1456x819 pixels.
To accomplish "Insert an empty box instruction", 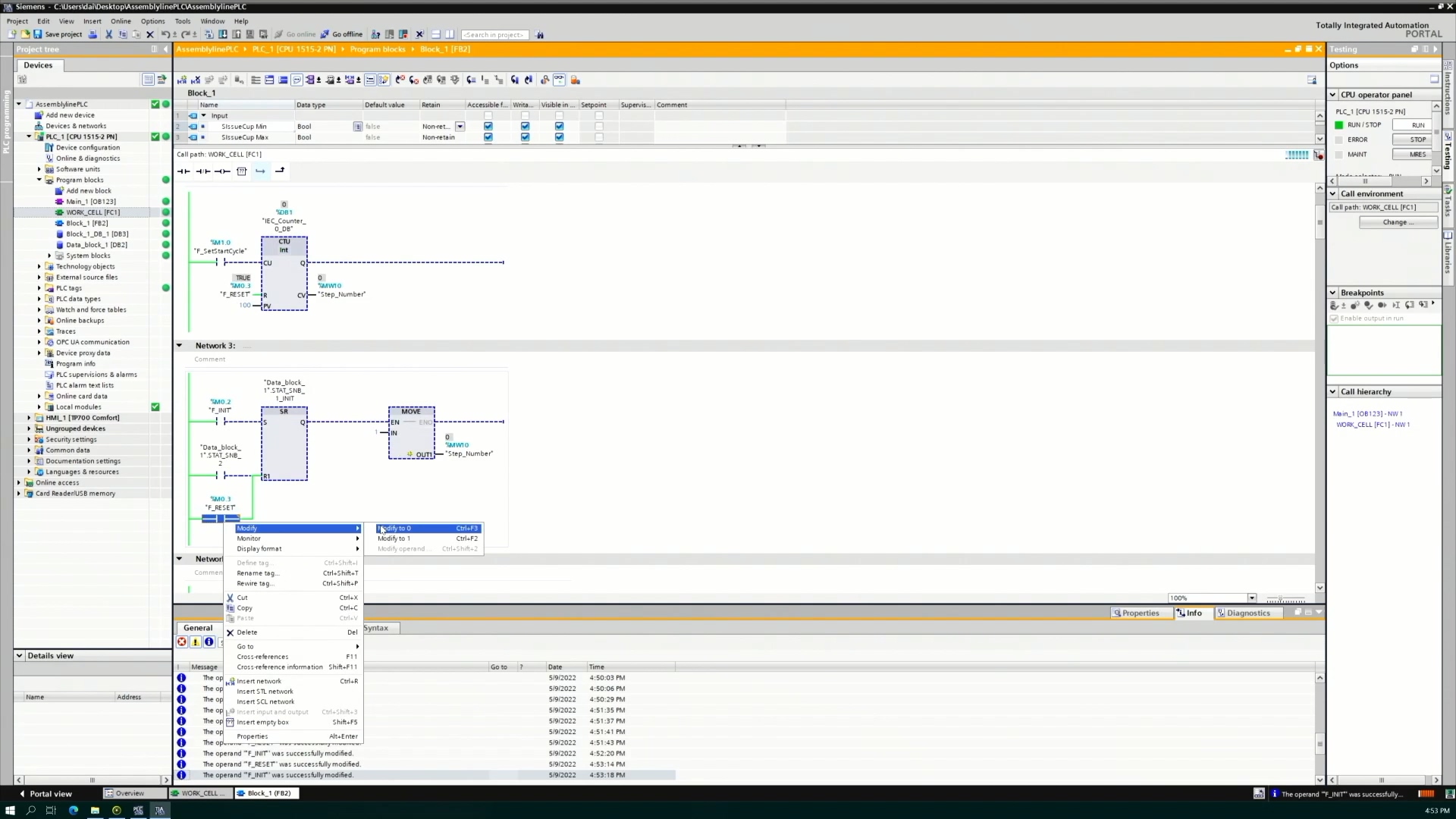I will click(x=242, y=171).
